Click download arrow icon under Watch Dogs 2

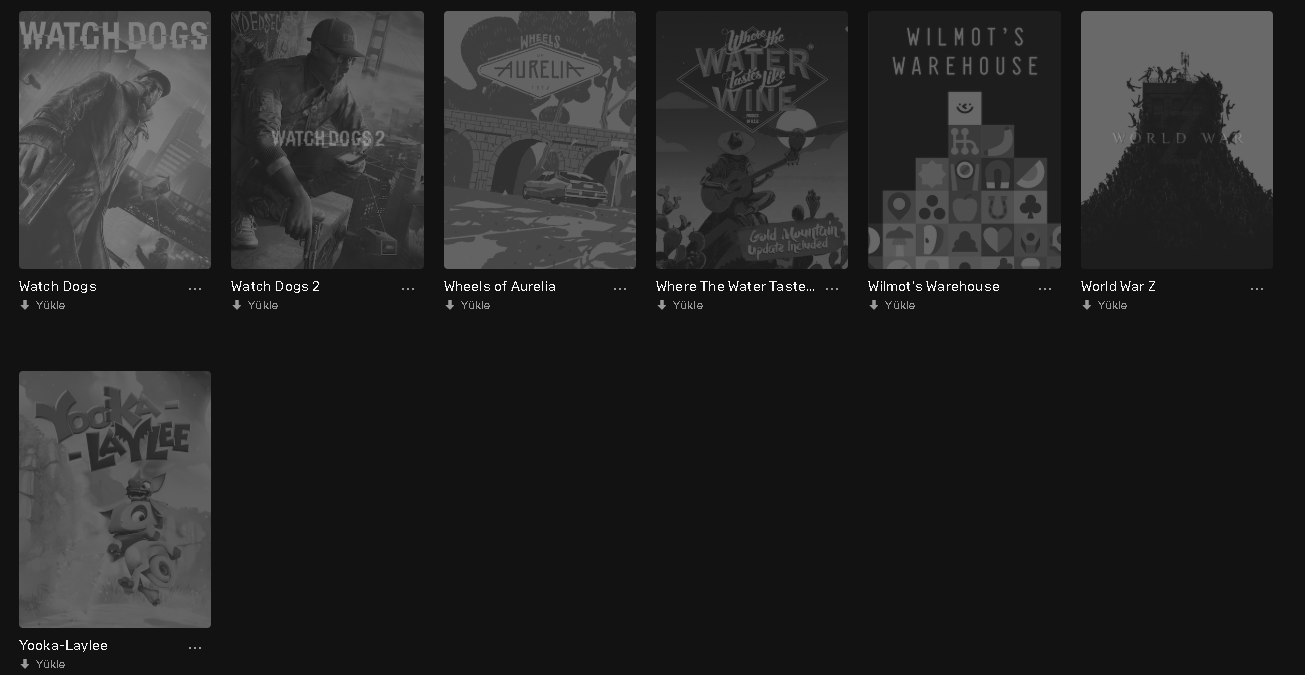(x=237, y=305)
